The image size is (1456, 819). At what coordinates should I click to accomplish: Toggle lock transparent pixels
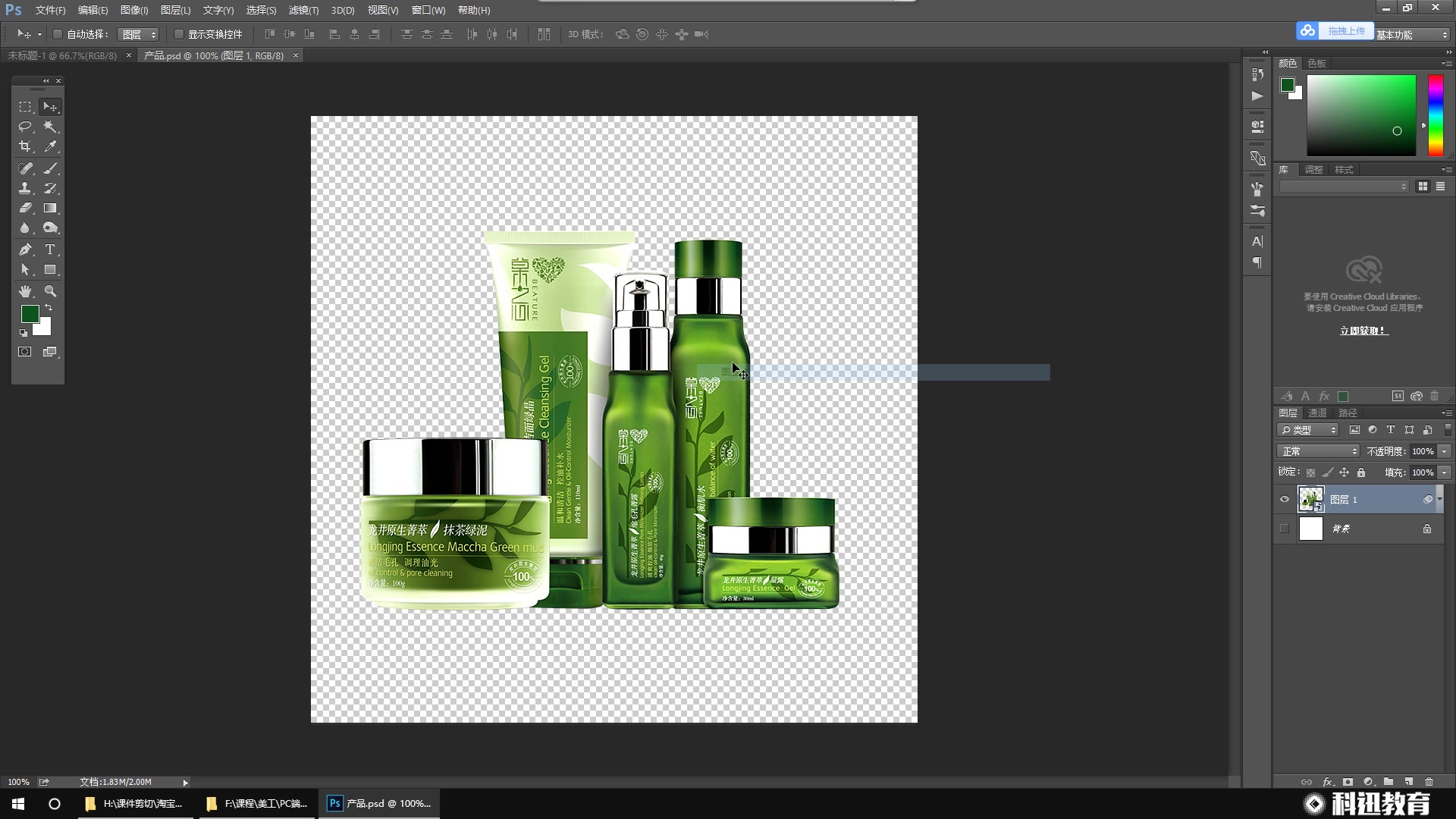pyautogui.click(x=1310, y=472)
